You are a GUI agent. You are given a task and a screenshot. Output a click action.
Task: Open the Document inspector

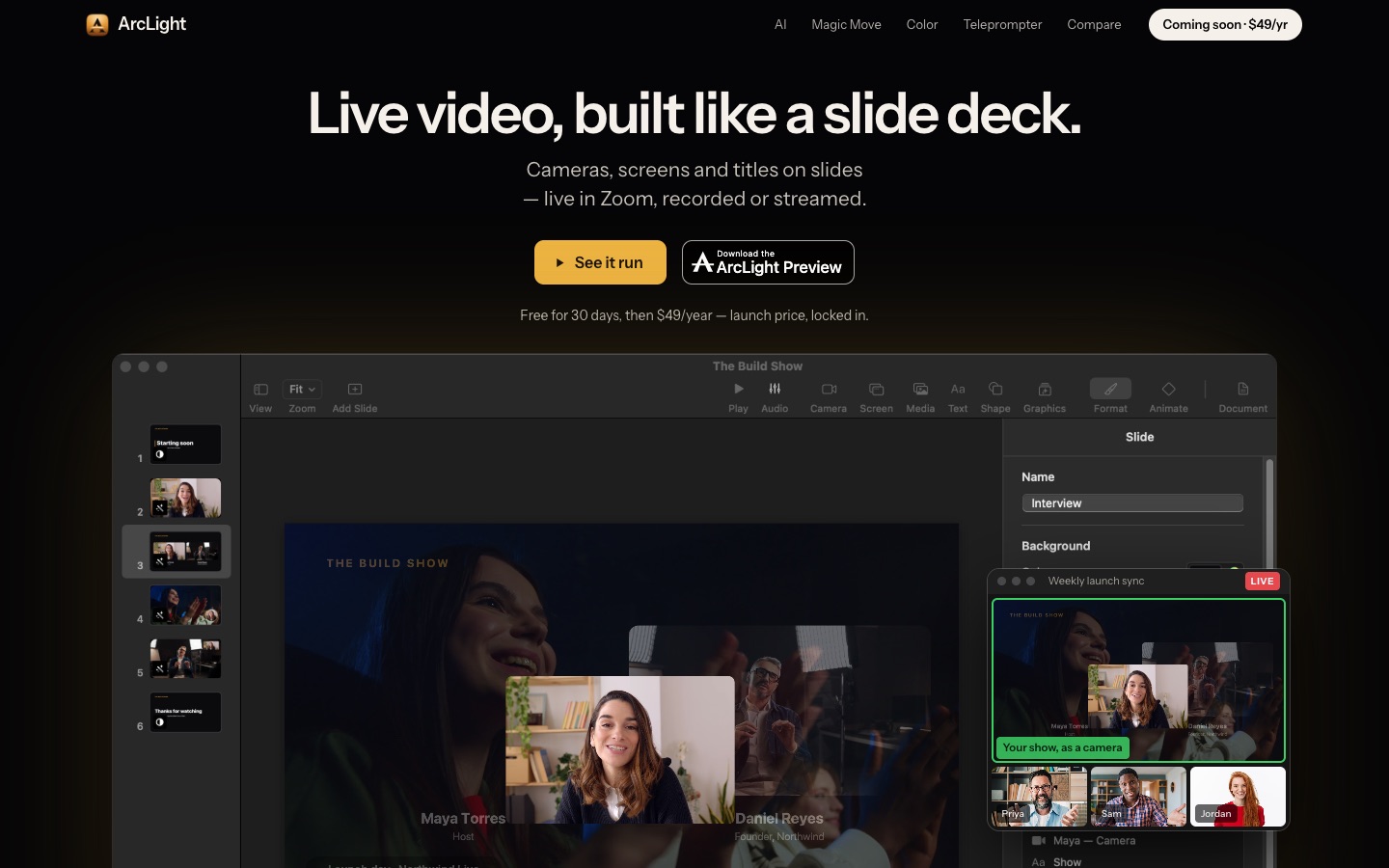click(x=1242, y=389)
